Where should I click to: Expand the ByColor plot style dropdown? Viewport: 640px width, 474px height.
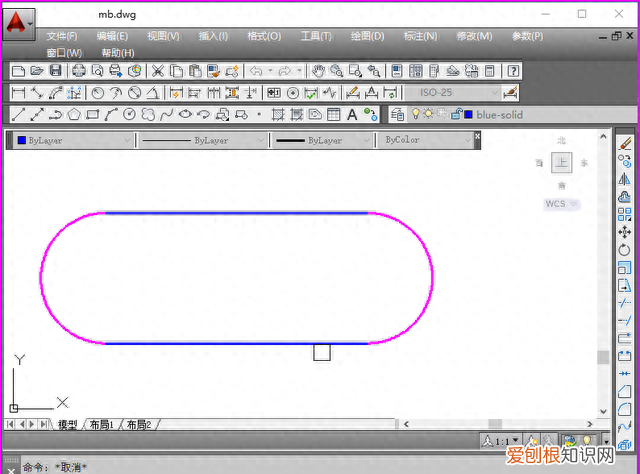[x=426, y=141]
